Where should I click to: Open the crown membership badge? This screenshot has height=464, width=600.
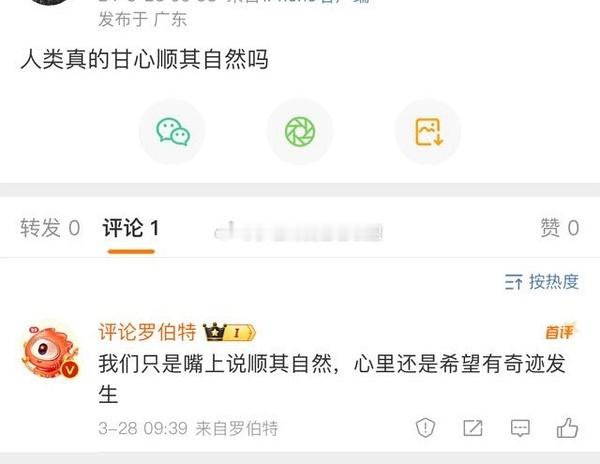(229, 332)
